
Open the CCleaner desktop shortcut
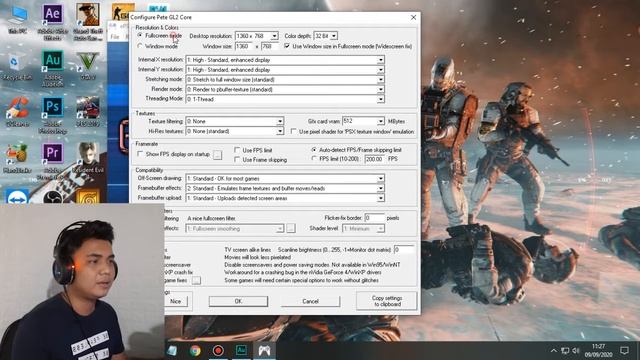coord(17,112)
